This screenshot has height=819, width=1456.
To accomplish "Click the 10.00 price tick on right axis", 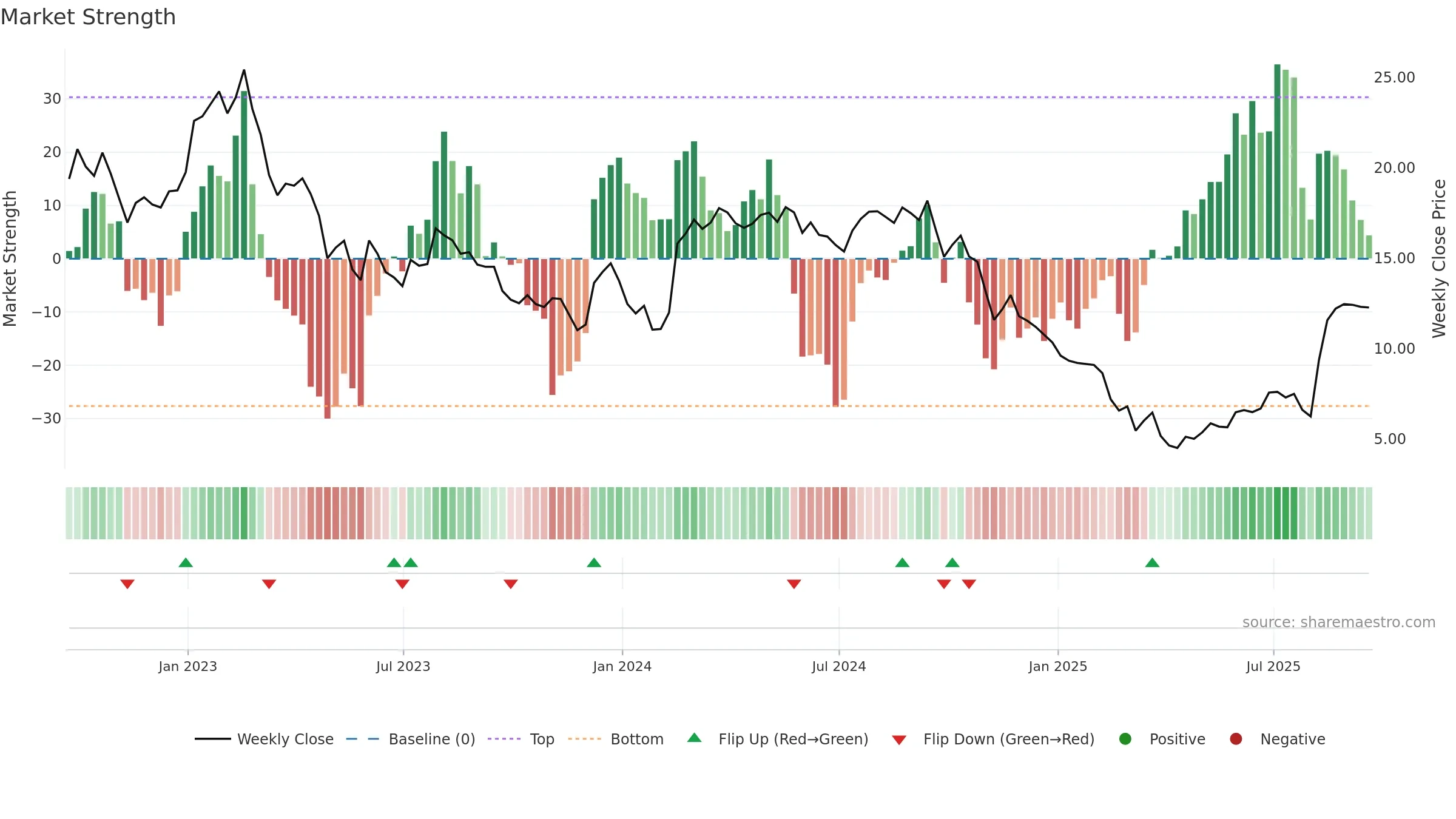I will click(x=1394, y=348).
